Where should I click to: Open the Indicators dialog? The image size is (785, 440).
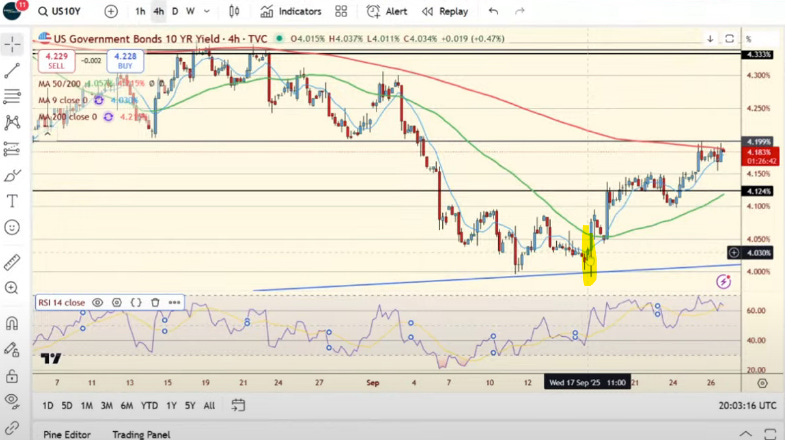point(291,11)
